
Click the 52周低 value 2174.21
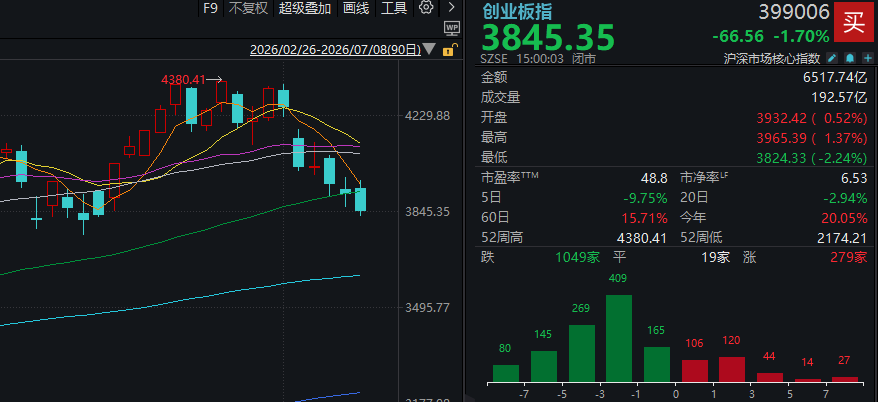[x=840, y=238]
